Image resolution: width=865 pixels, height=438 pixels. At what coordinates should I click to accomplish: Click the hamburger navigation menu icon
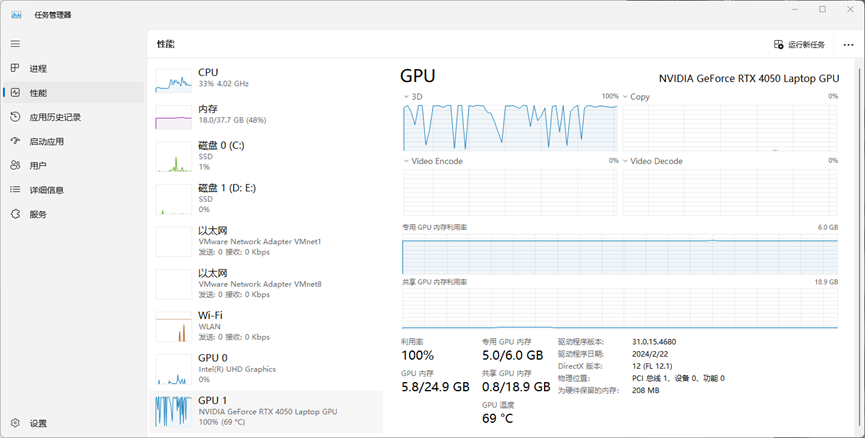tap(15, 44)
